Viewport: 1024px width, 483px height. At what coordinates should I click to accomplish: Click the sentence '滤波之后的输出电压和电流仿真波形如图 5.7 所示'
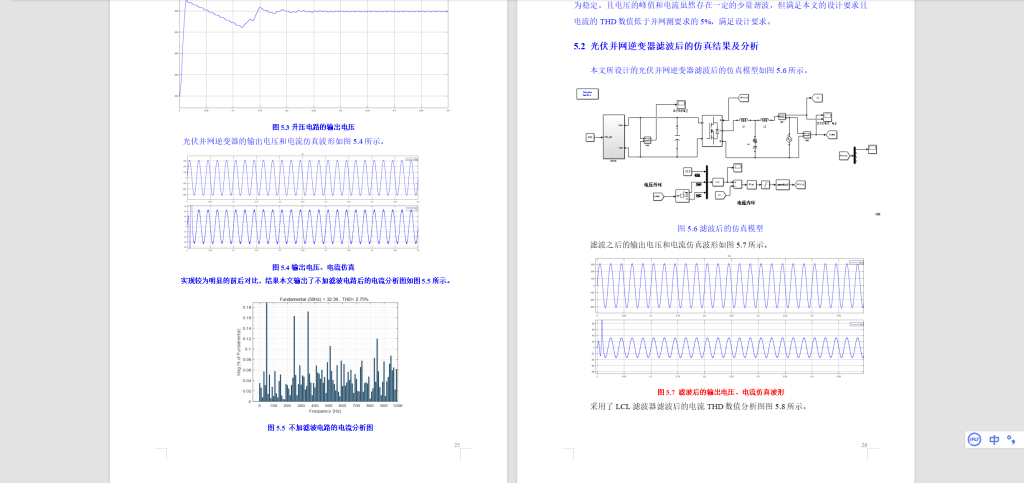click(679, 245)
